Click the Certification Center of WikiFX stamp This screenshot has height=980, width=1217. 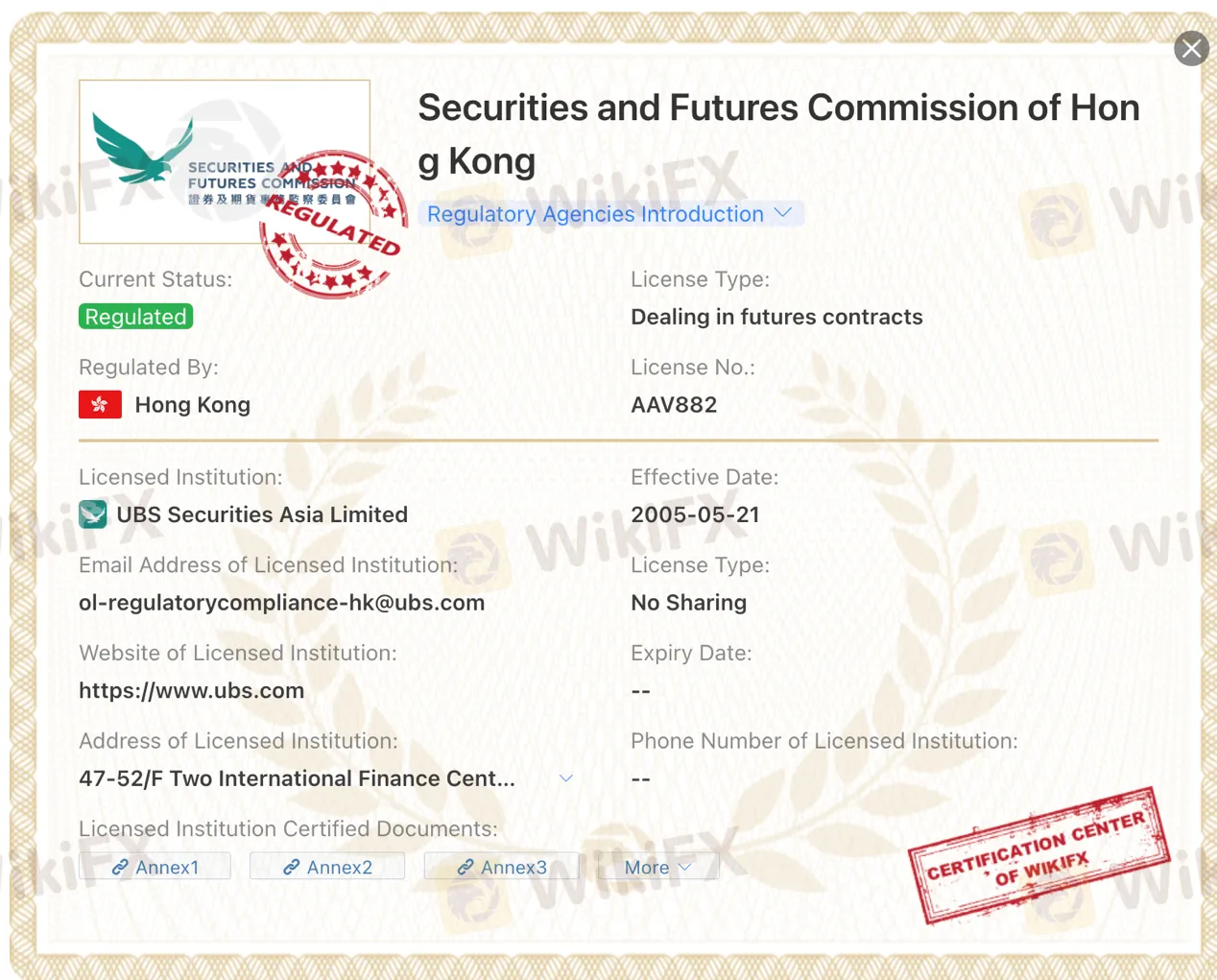(x=1038, y=855)
